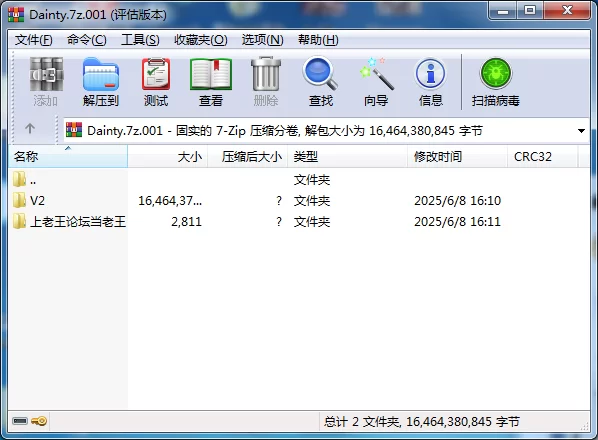
Task: Click the drive icon in status bar
Action: pyautogui.click(x=20, y=421)
